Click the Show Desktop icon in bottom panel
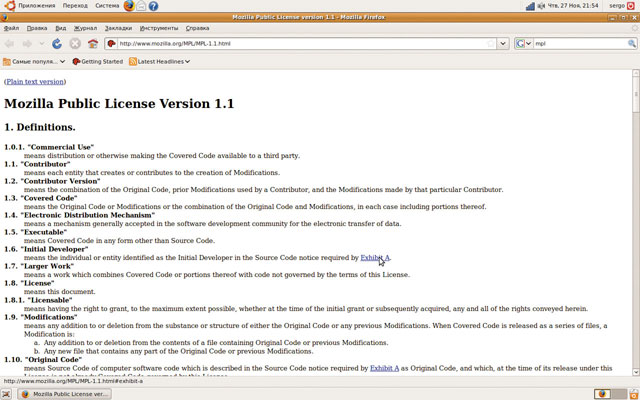The width and height of the screenshot is (640, 400). pos(8,394)
